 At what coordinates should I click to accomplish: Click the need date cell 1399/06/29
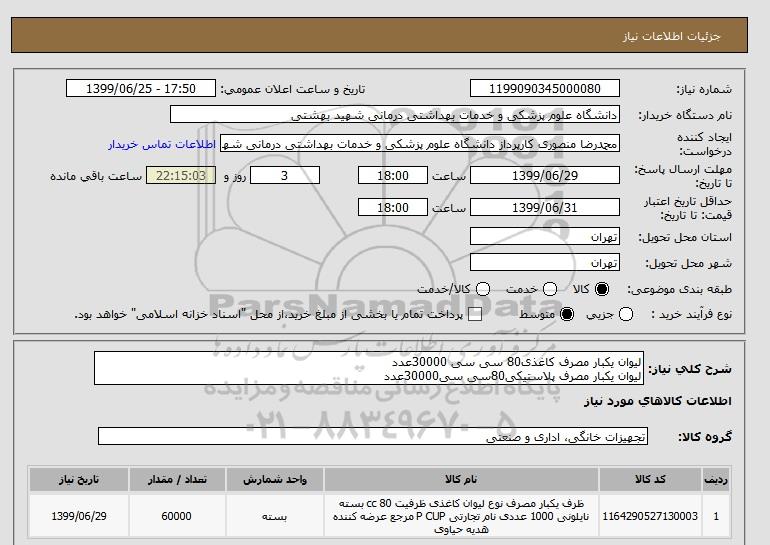pyautogui.click(x=79, y=517)
